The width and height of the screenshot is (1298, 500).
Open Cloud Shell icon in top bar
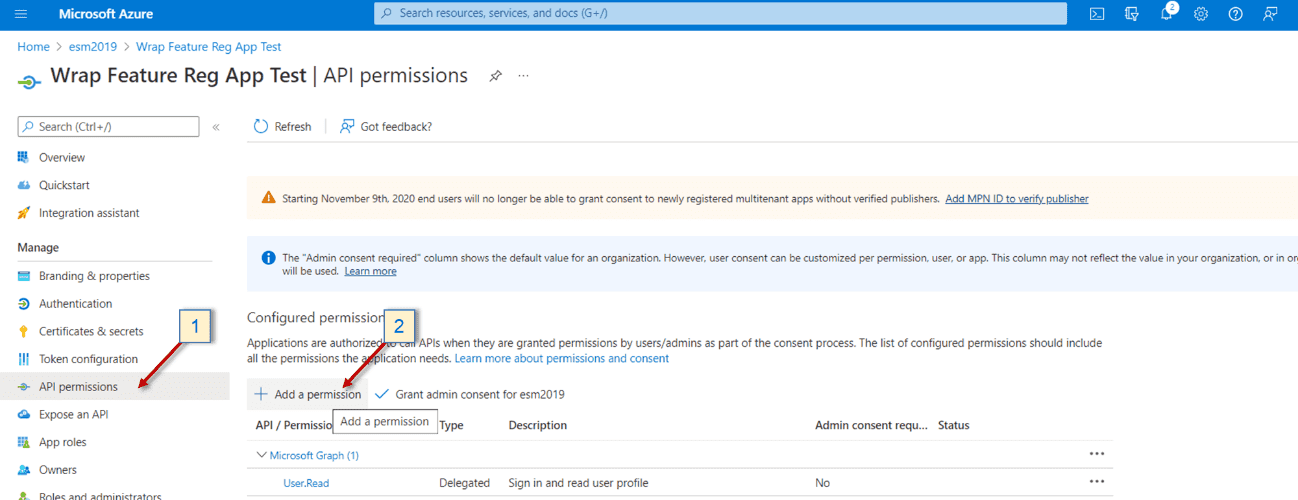click(1097, 14)
